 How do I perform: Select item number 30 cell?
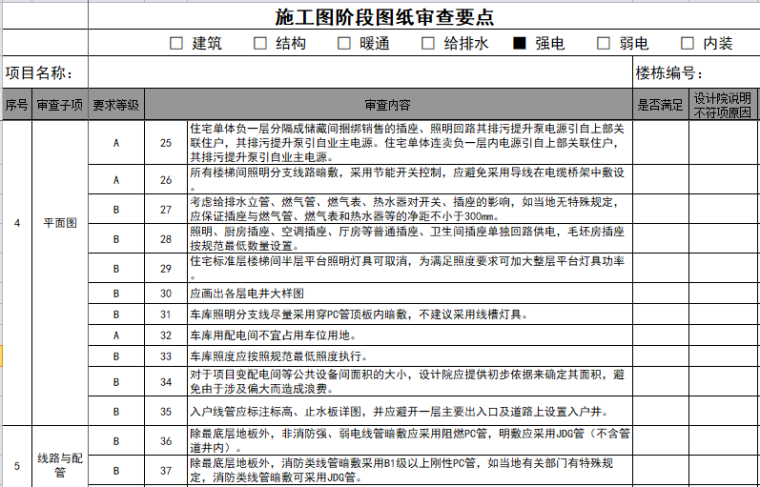(166, 294)
